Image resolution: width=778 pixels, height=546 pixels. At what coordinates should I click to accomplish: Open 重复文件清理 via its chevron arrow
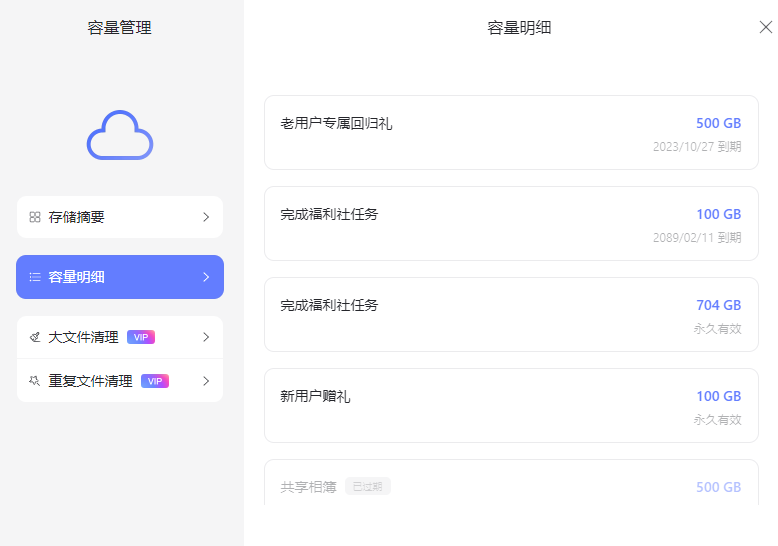pyautogui.click(x=206, y=381)
